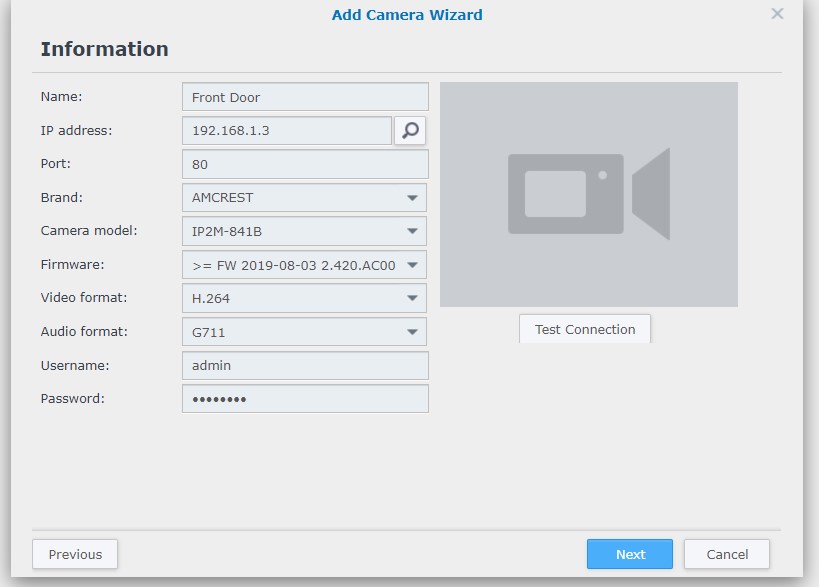The width and height of the screenshot is (819, 587).
Task: Click the Information heading text
Action: pyautogui.click(x=104, y=49)
